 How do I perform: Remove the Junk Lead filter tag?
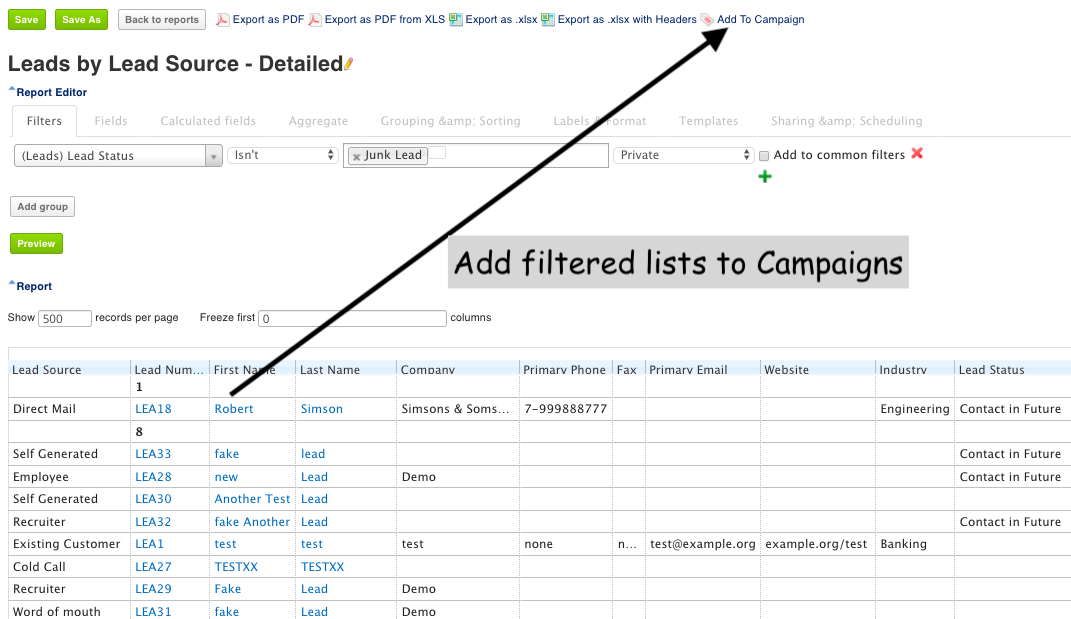(x=357, y=156)
